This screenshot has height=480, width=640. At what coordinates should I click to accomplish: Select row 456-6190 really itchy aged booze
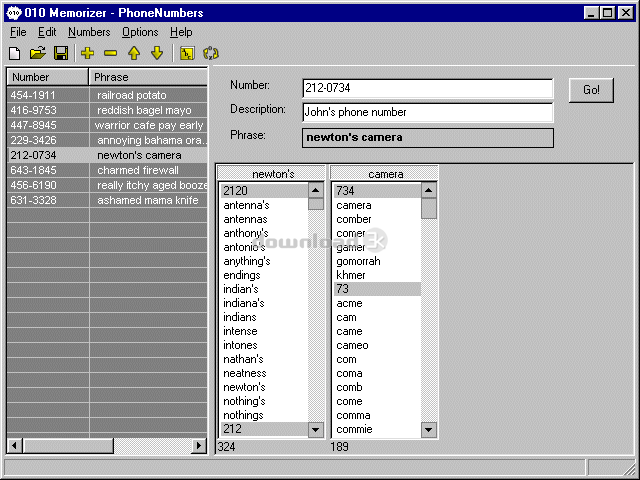coord(107,185)
